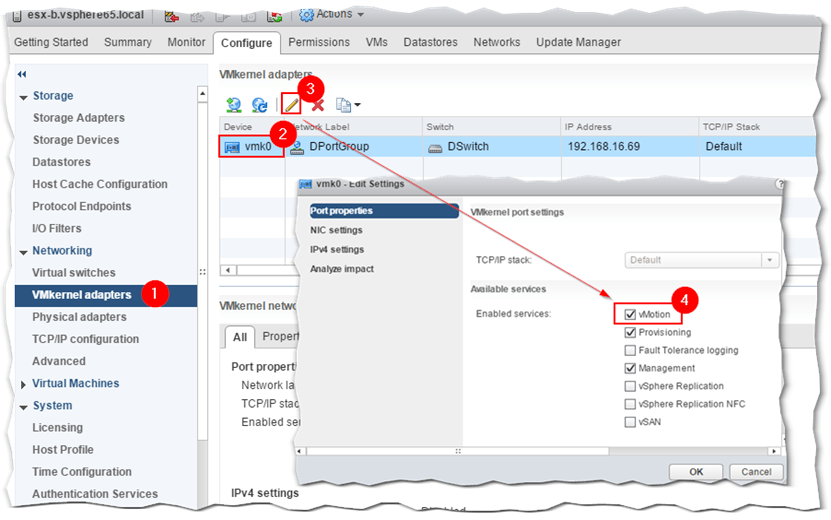This screenshot has height=520, width=831.
Task: Click the host toolbar icon with green and red arrows
Action: point(274,16)
